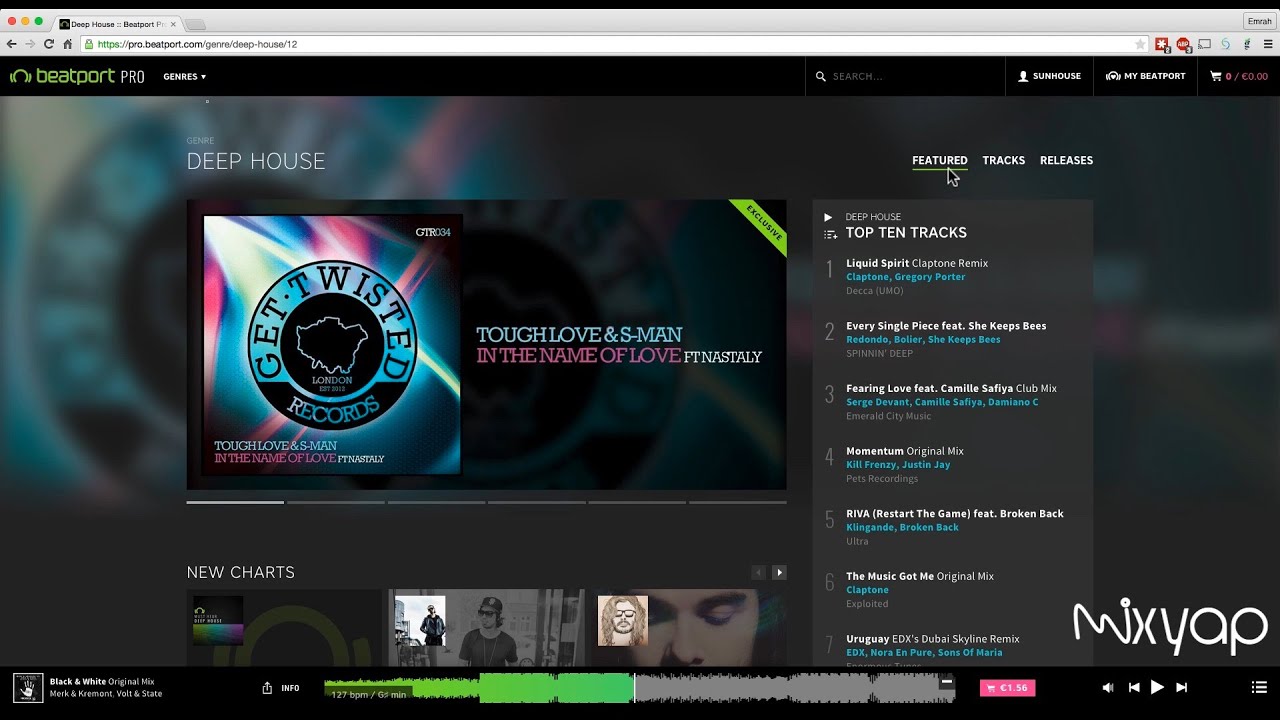
Task: Seek within the player waveform
Action: [639, 688]
